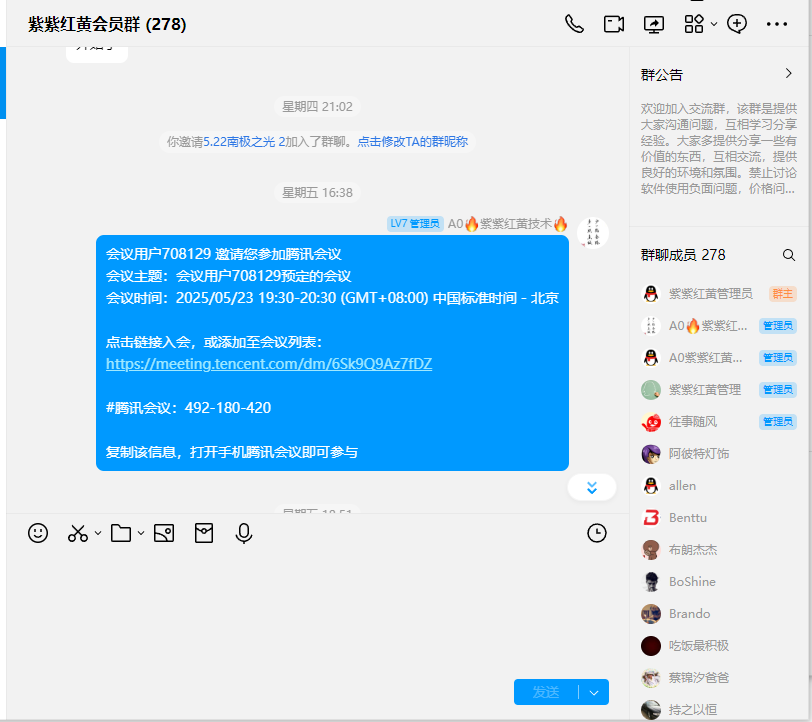Record a voice message with the microphone
This screenshot has height=722, width=812.
click(x=243, y=533)
